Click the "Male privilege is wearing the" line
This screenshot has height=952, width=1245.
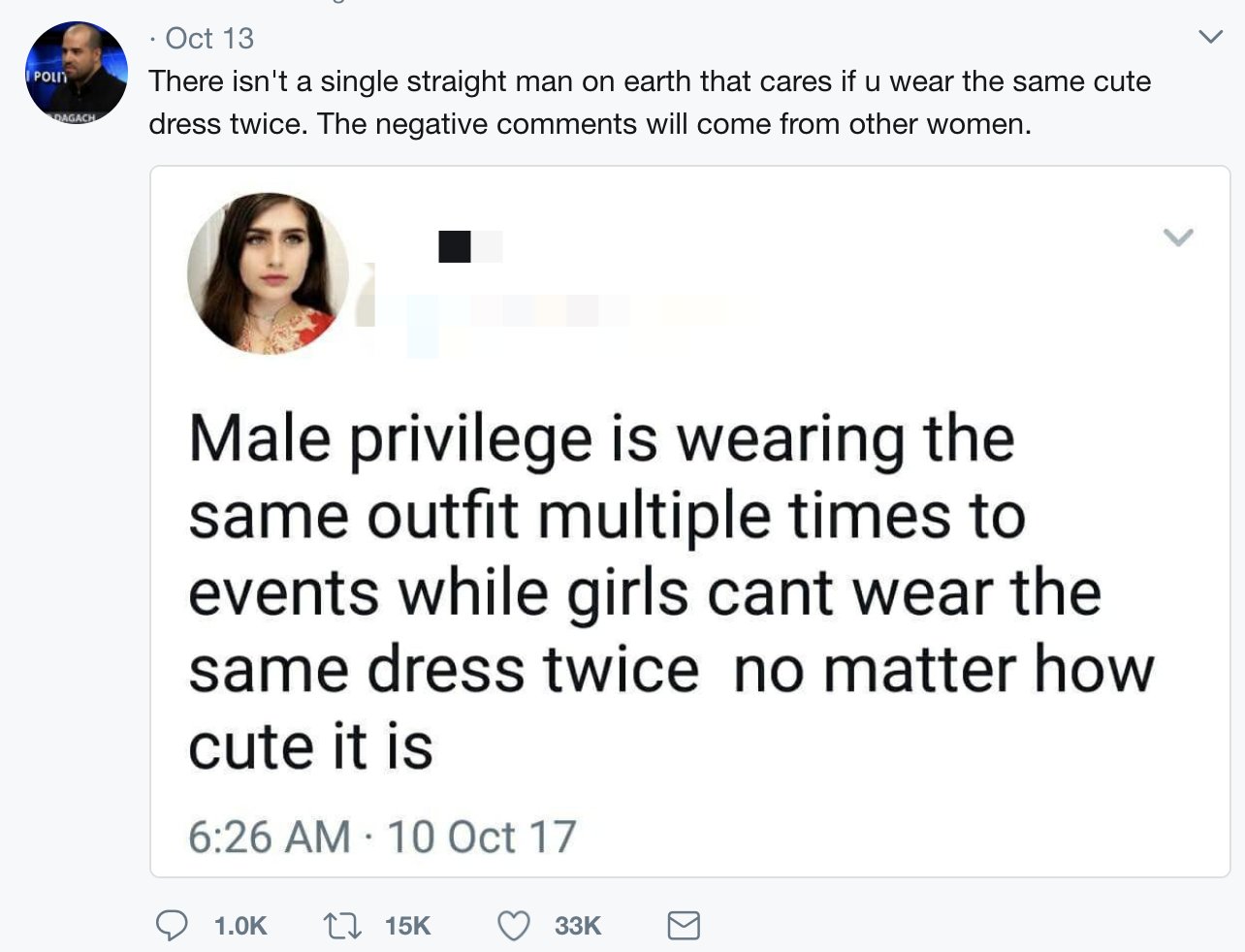pos(601,438)
